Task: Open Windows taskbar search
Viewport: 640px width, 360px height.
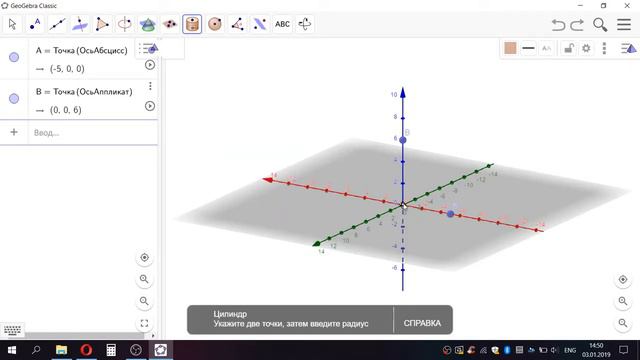Action: coord(36,350)
